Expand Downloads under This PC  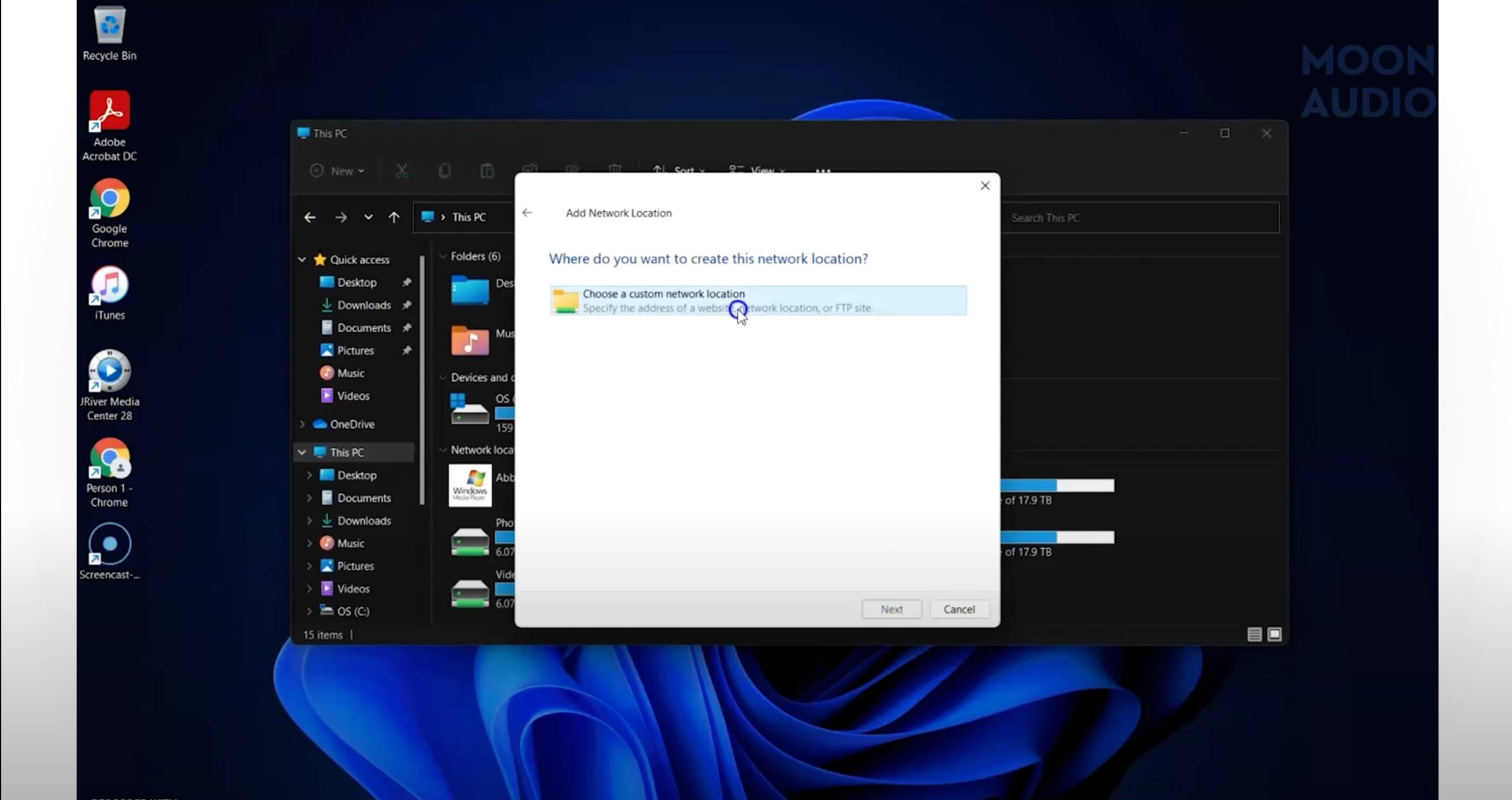(x=309, y=520)
